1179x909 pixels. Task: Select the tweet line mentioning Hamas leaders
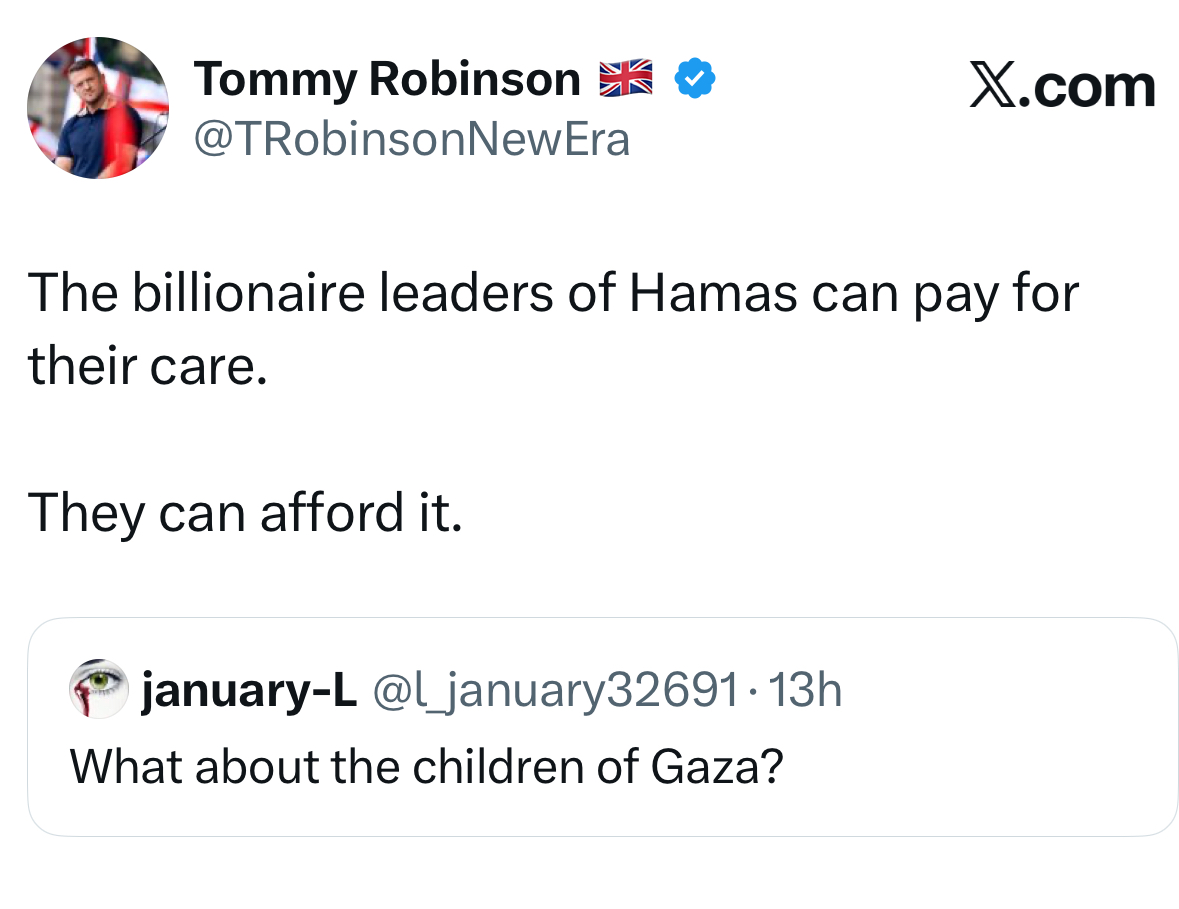(553, 294)
